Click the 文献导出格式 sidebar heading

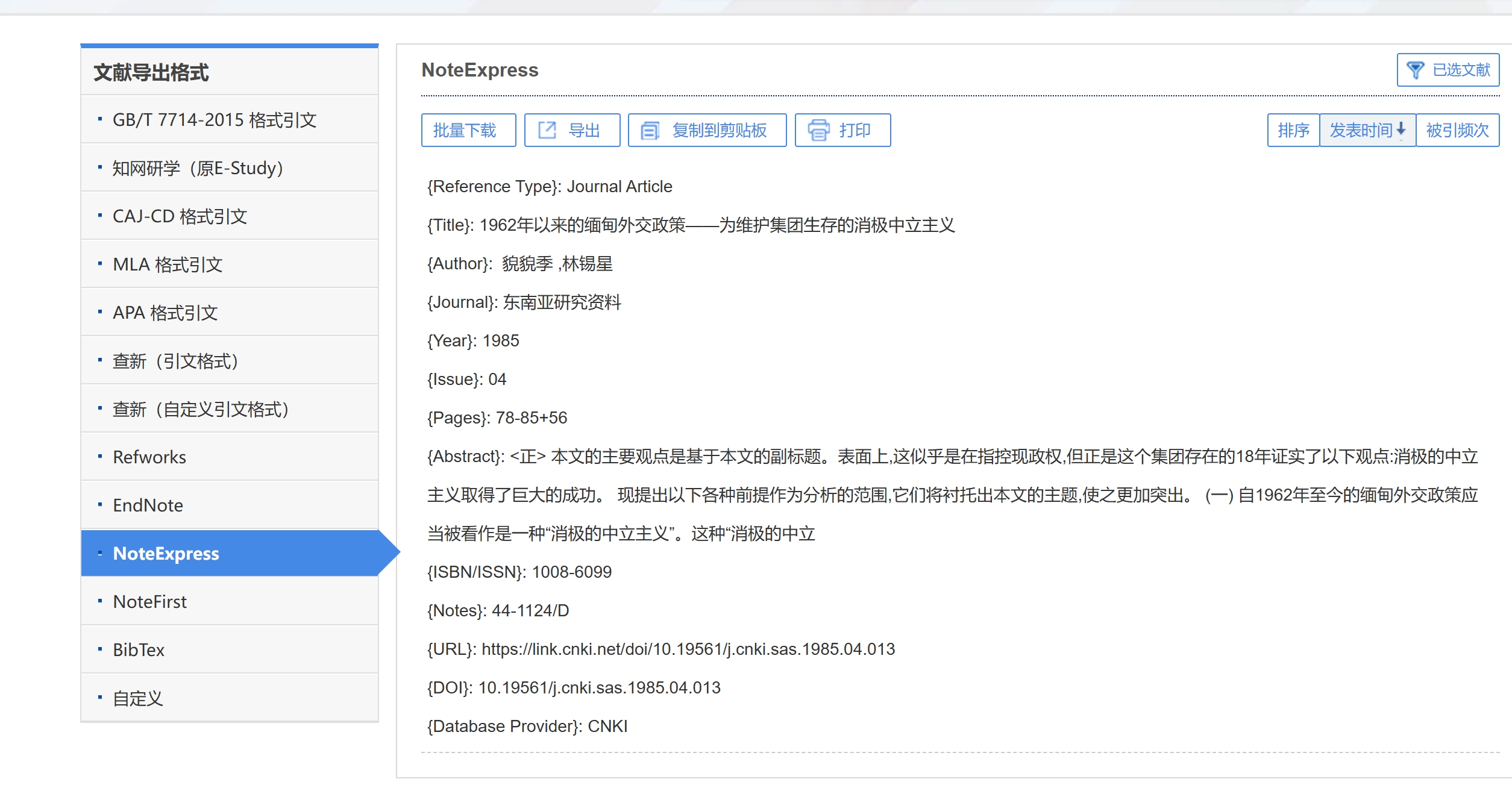coord(151,72)
